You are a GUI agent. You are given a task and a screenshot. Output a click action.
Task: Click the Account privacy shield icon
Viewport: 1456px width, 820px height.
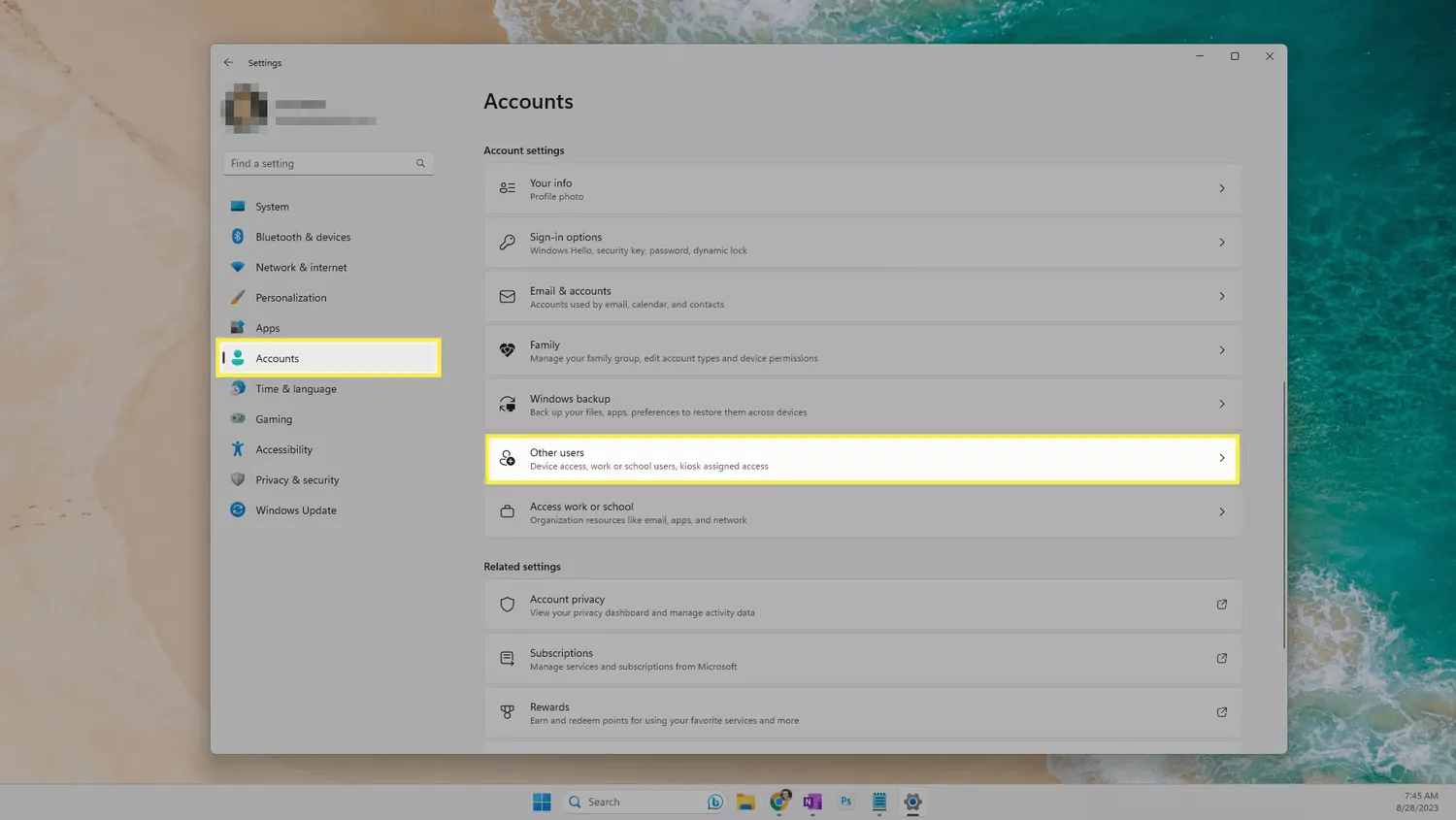pyautogui.click(x=507, y=605)
